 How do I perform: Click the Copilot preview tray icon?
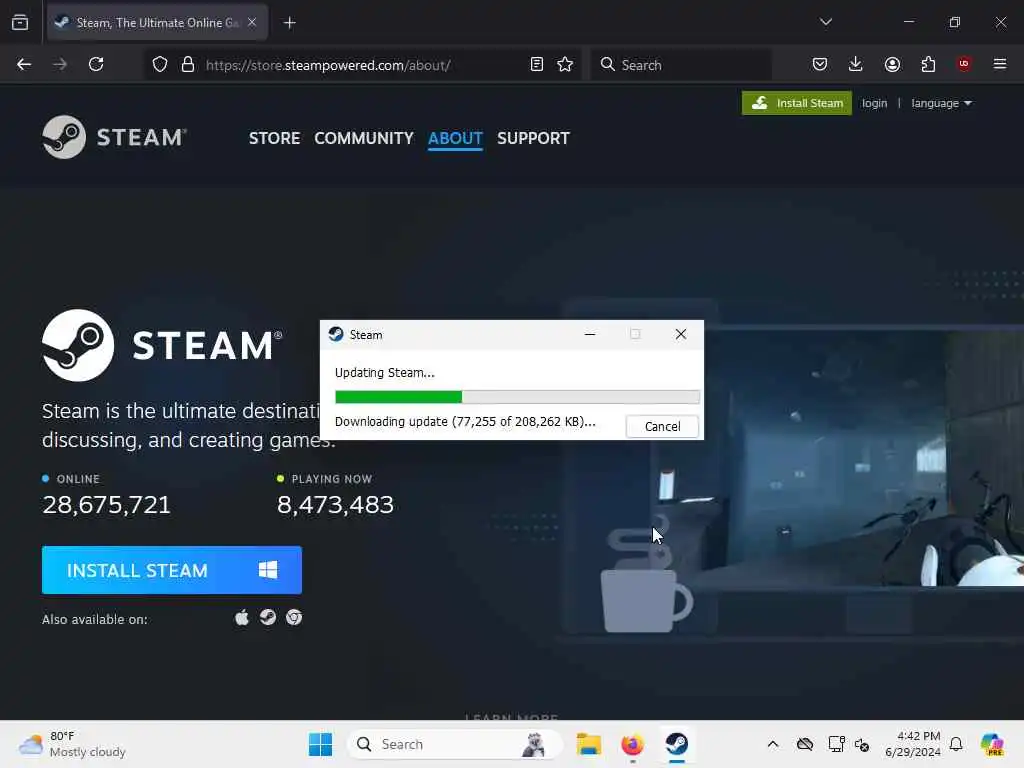tap(992, 744)
